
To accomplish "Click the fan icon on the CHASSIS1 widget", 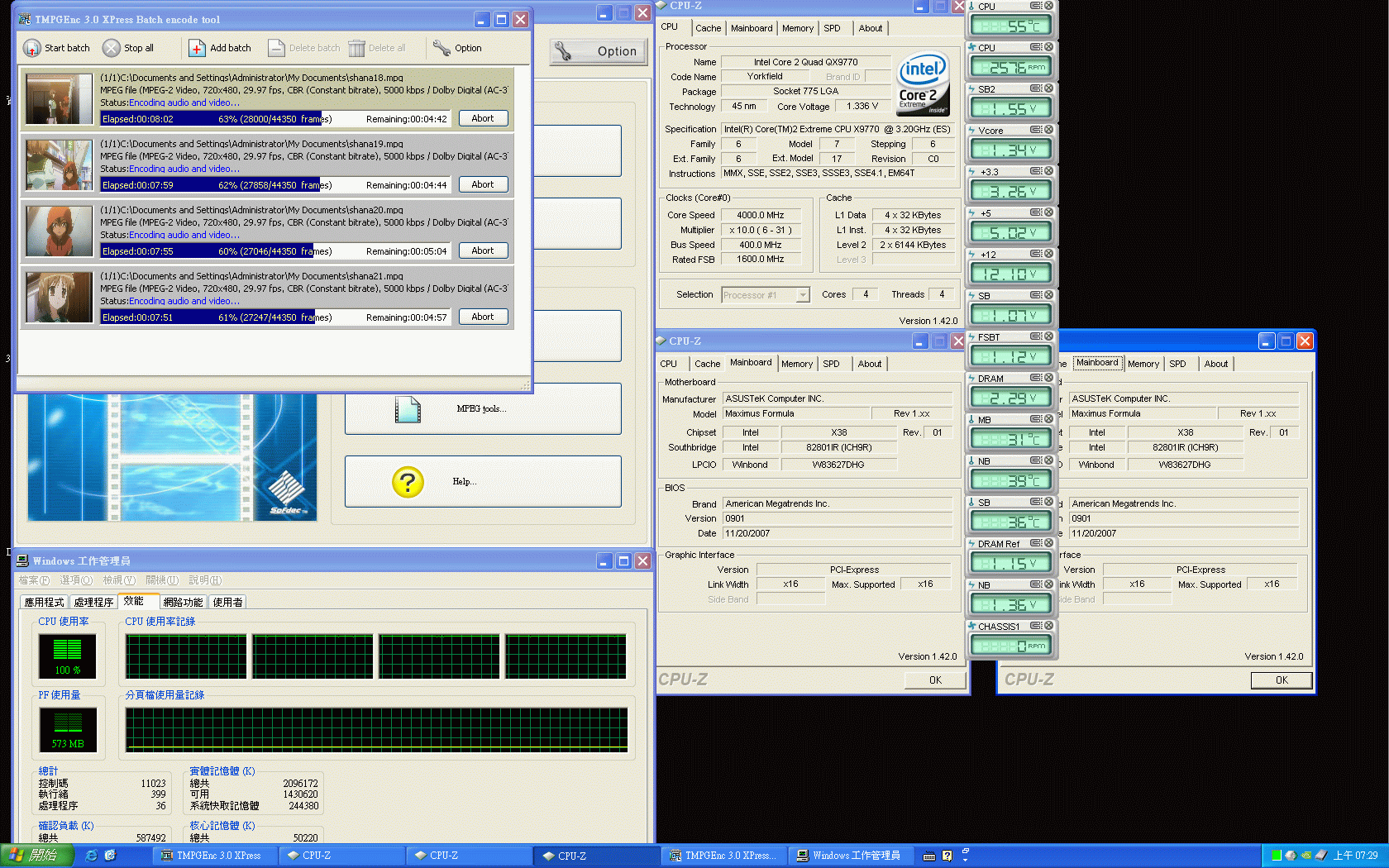I will coord(972,626).
